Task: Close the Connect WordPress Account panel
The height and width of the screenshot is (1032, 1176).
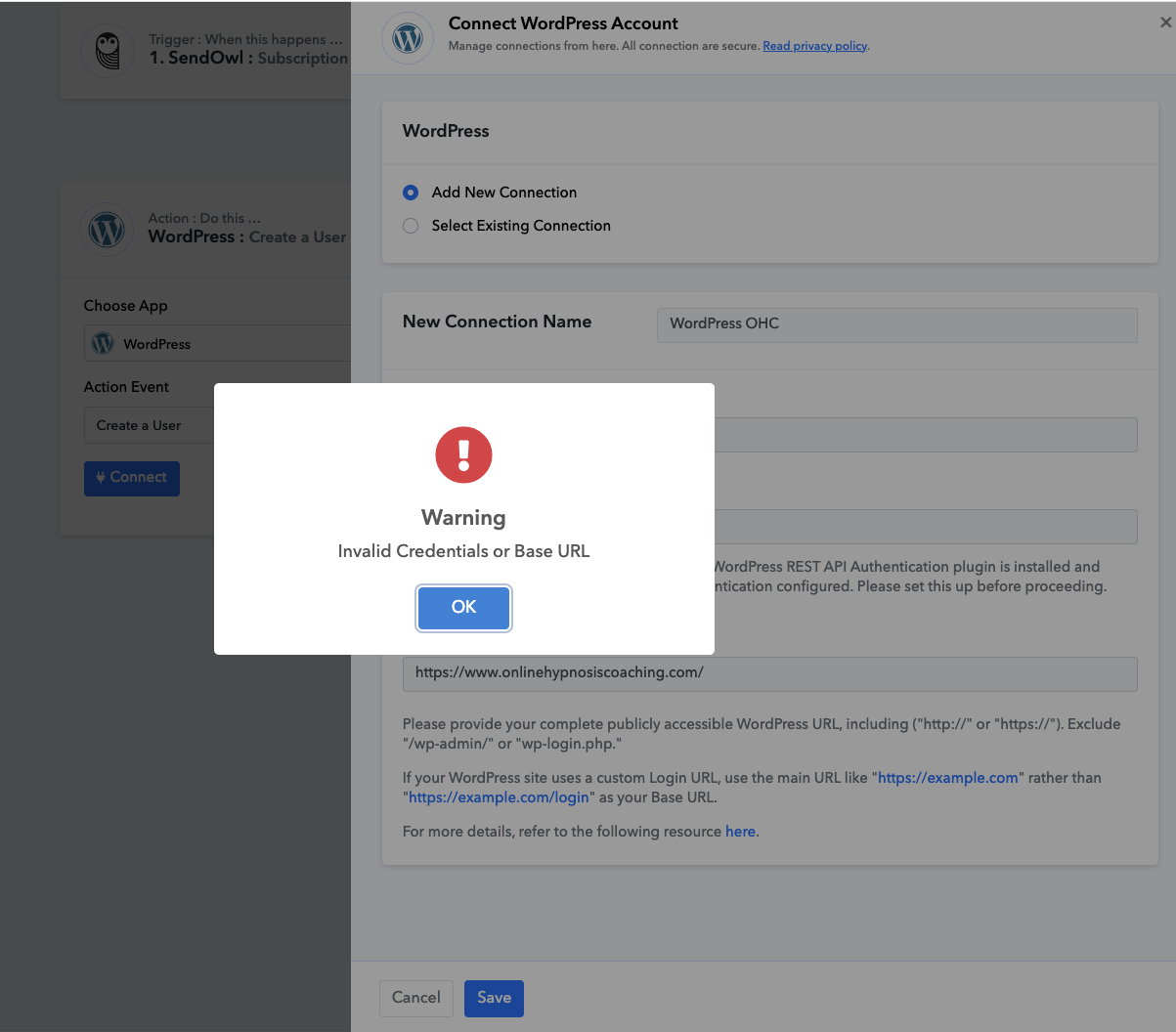Action: pyautogui.click(x=1165, y=22)
